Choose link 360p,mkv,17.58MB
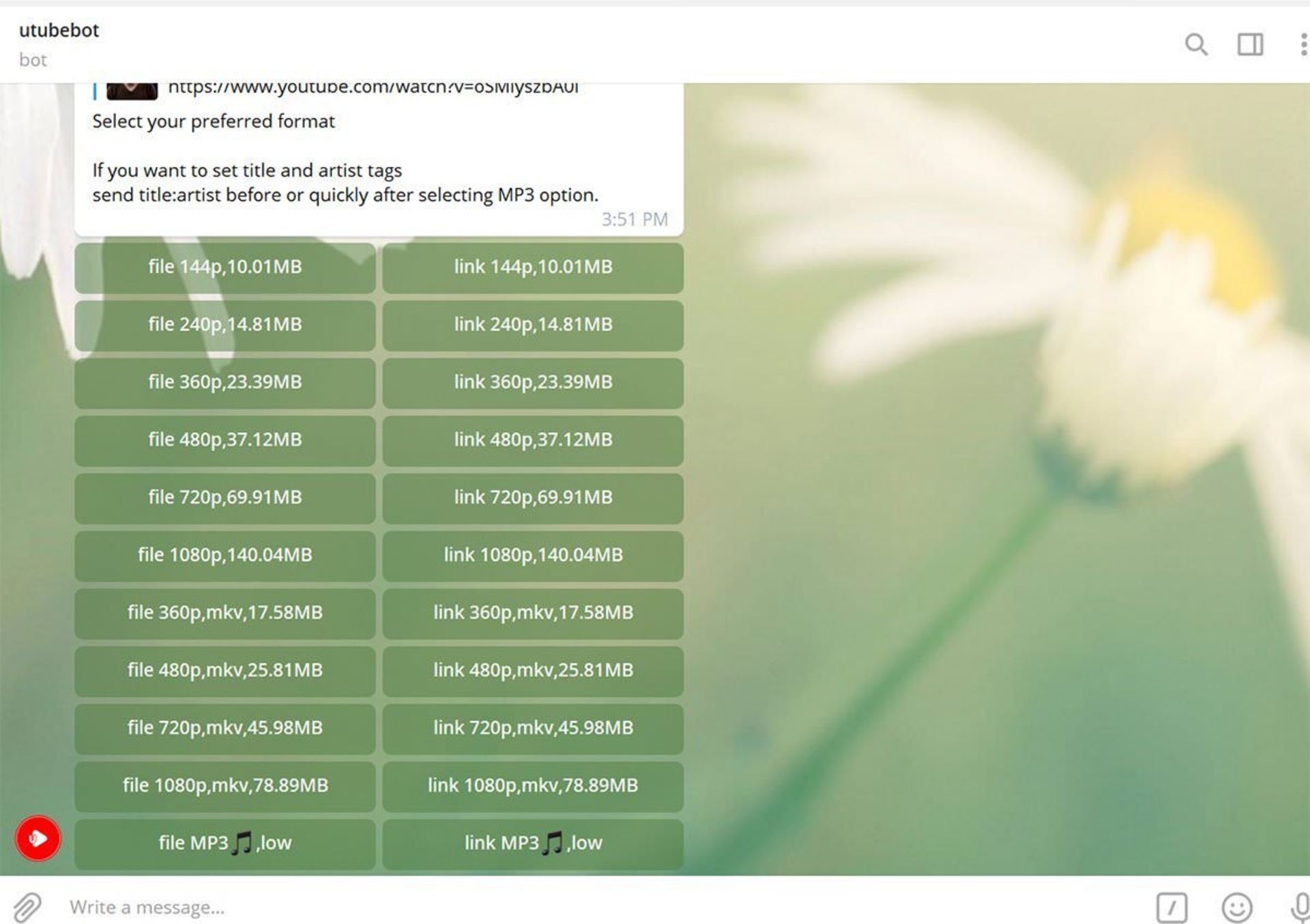This screenshot has height=924, width=1310. [x=533, y=613]
